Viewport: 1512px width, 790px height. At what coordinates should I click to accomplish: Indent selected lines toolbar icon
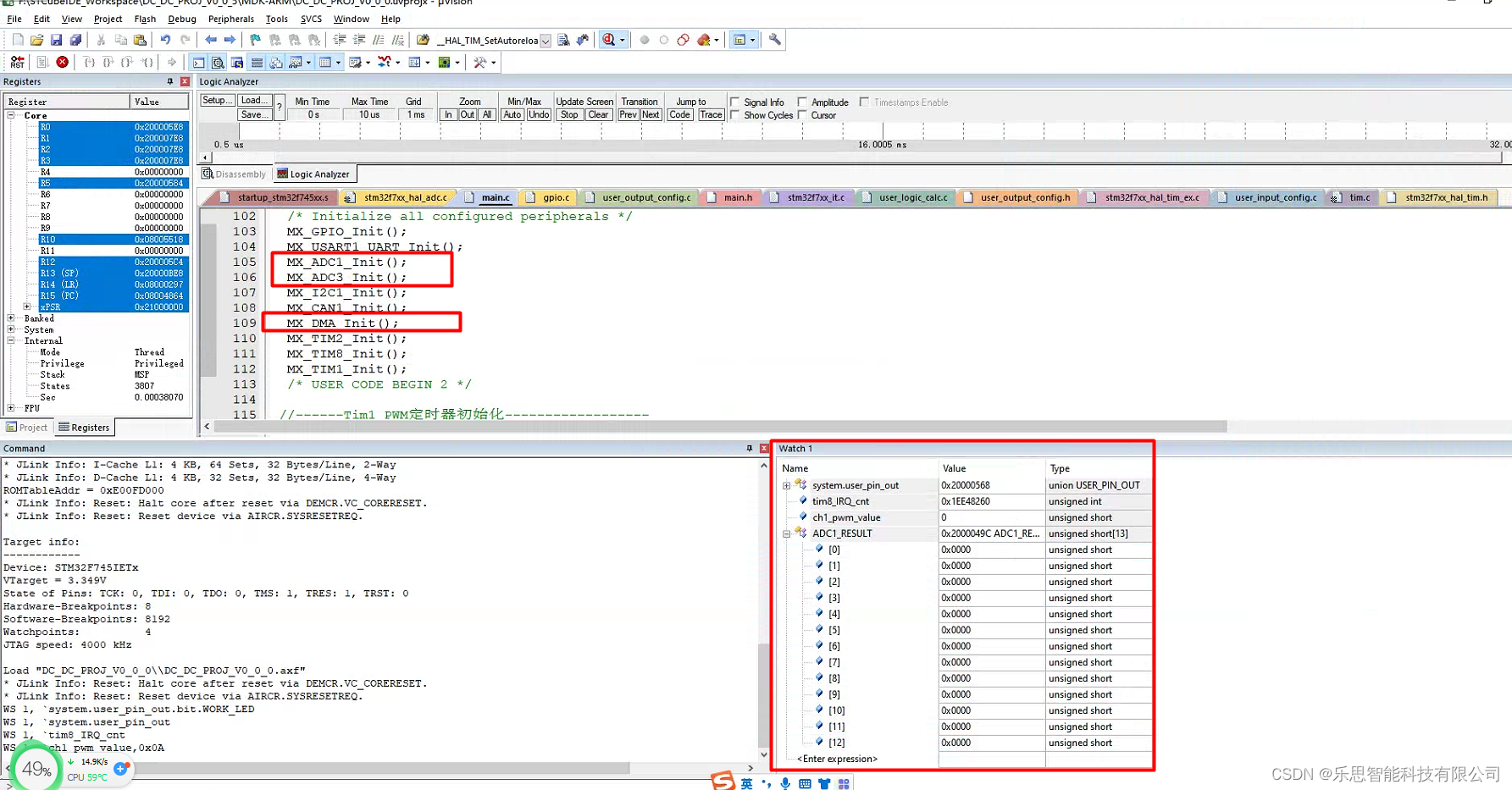[340, 40]
